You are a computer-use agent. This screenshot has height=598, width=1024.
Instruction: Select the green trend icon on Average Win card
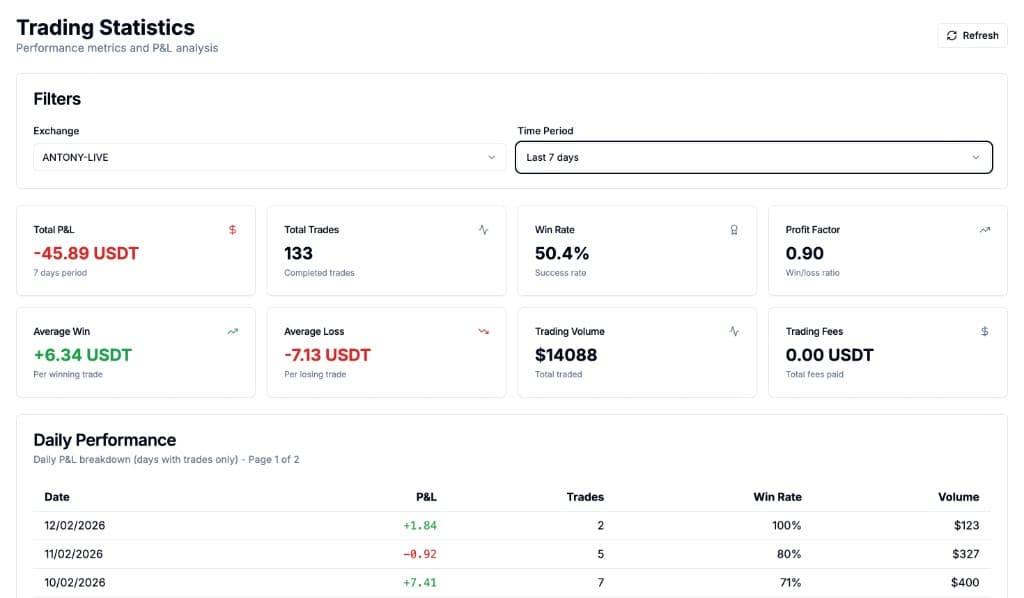[x=232, y=331]
